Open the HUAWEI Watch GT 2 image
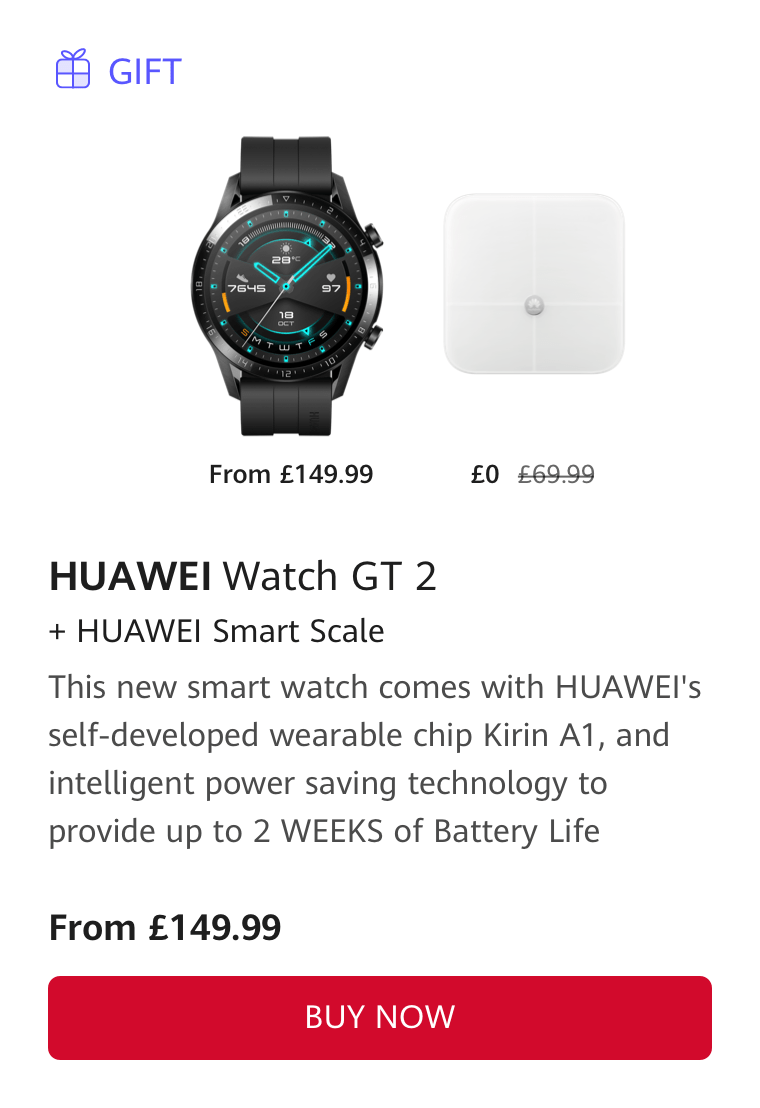The height and width of the screenshot is (1108, 760). (x=287, y=285)
